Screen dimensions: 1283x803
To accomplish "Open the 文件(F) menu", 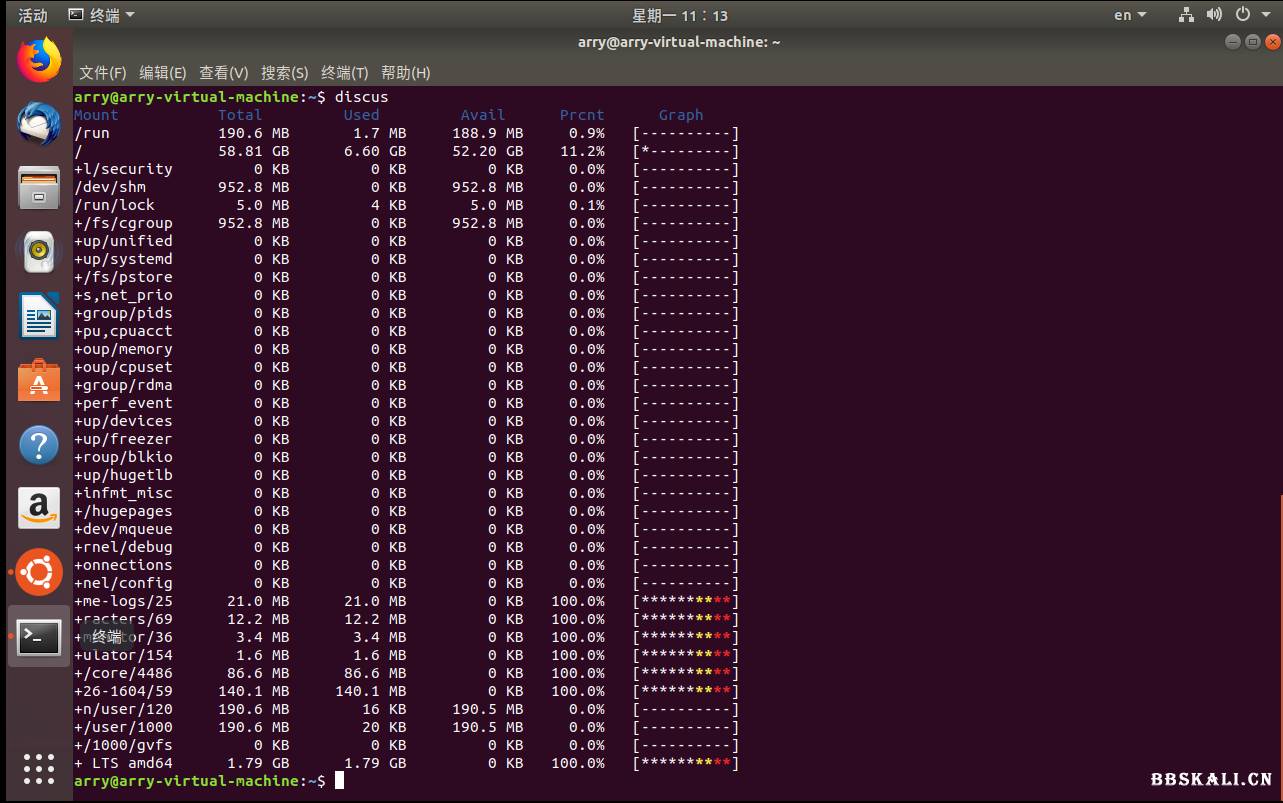I will pos(102,73).
